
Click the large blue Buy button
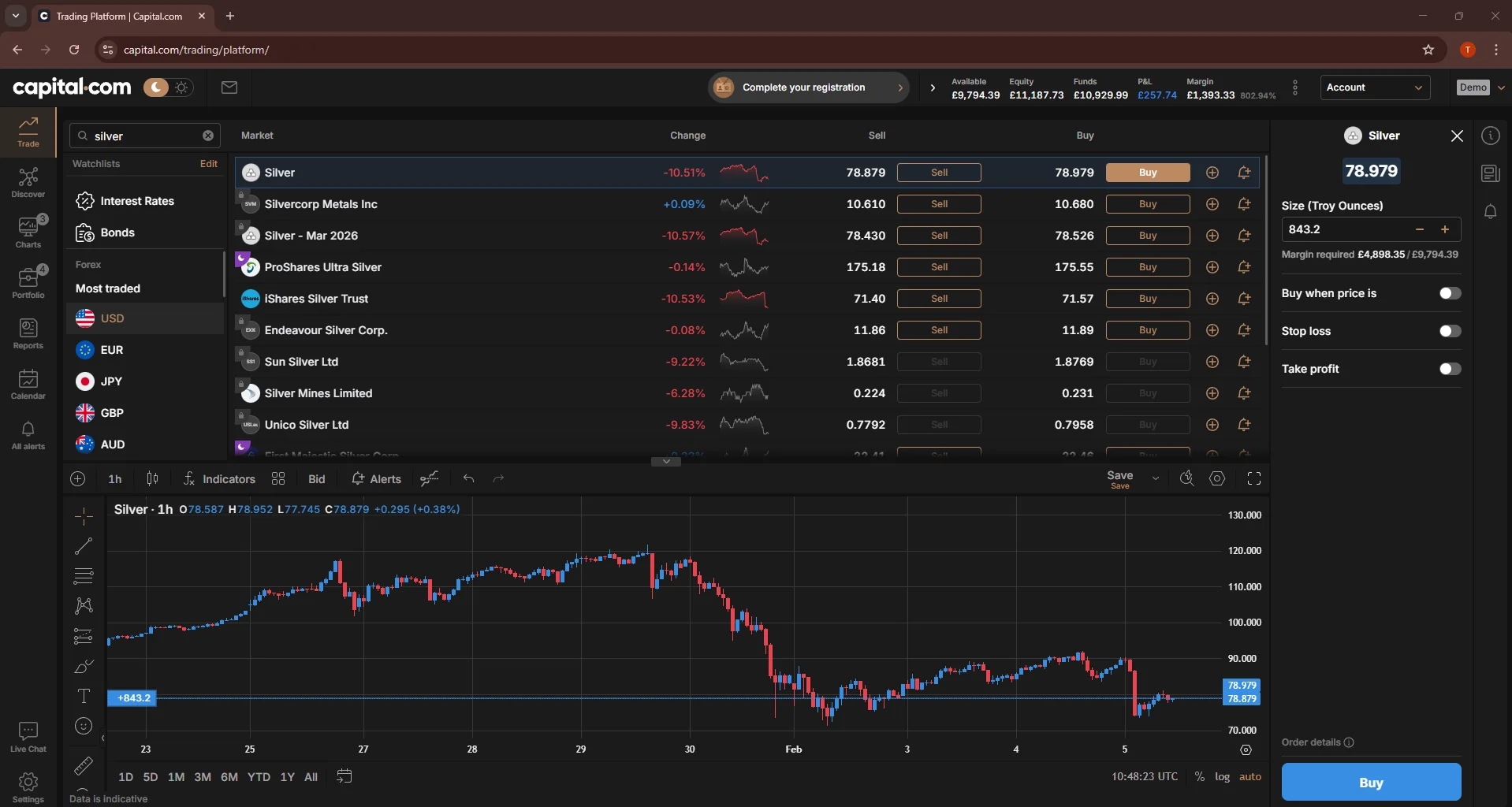(1370, 783)
